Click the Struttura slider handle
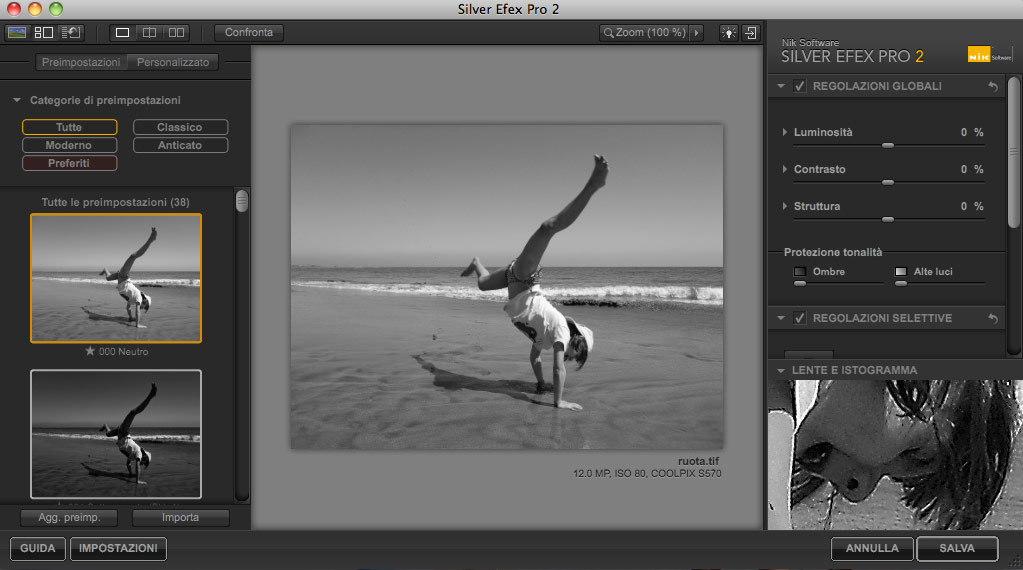The height and width of the screenshot is (570, 1023). coord(887,220)
